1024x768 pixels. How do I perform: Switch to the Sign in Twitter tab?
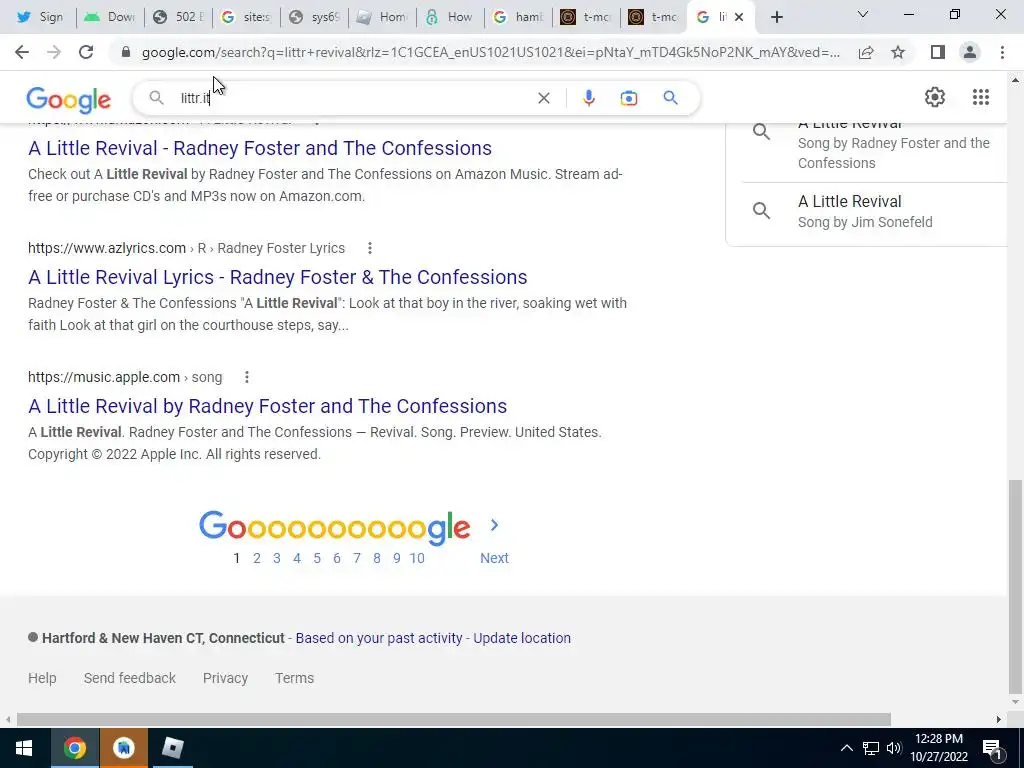(40, 17)
